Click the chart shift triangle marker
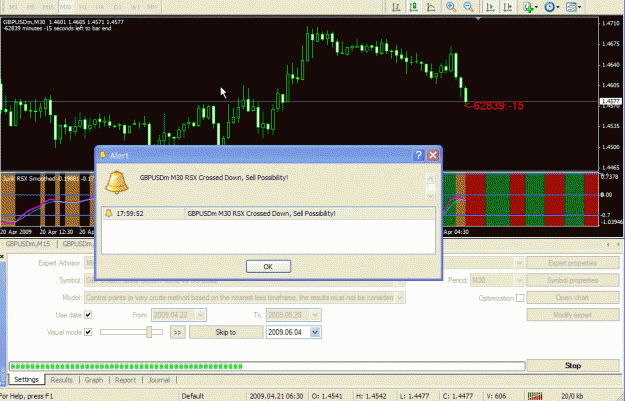 [x=478, y=18]
